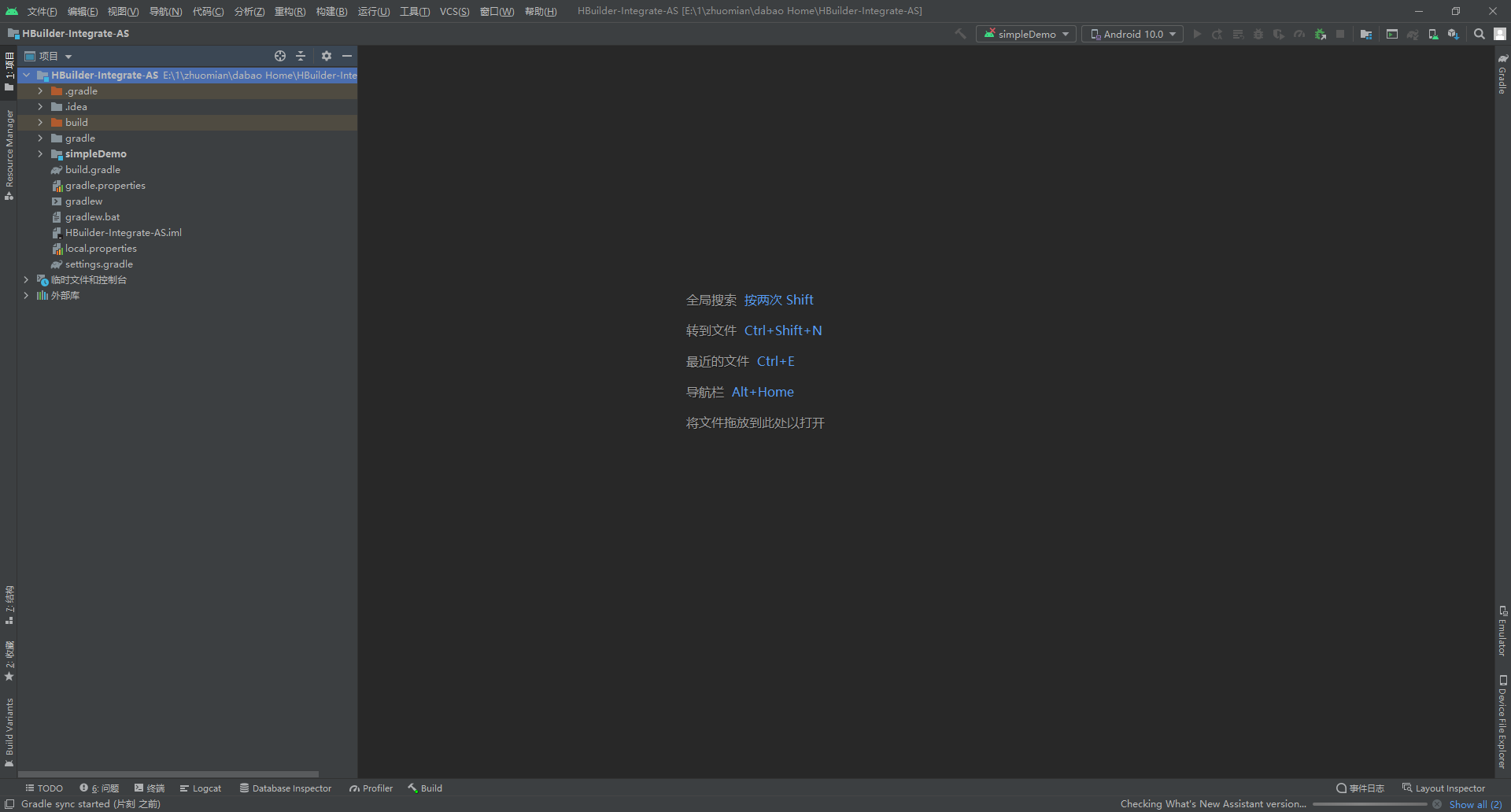Click the locate-file target icon in the project panel
1511x812 pixels.
(x=279, y=56)
